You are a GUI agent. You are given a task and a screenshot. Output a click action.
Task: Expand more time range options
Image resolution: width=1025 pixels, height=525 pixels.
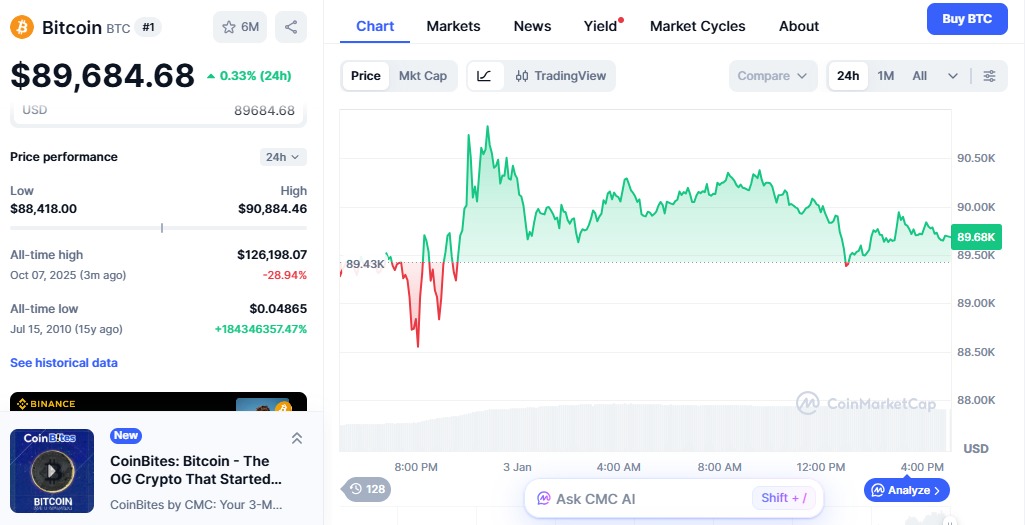952,76
